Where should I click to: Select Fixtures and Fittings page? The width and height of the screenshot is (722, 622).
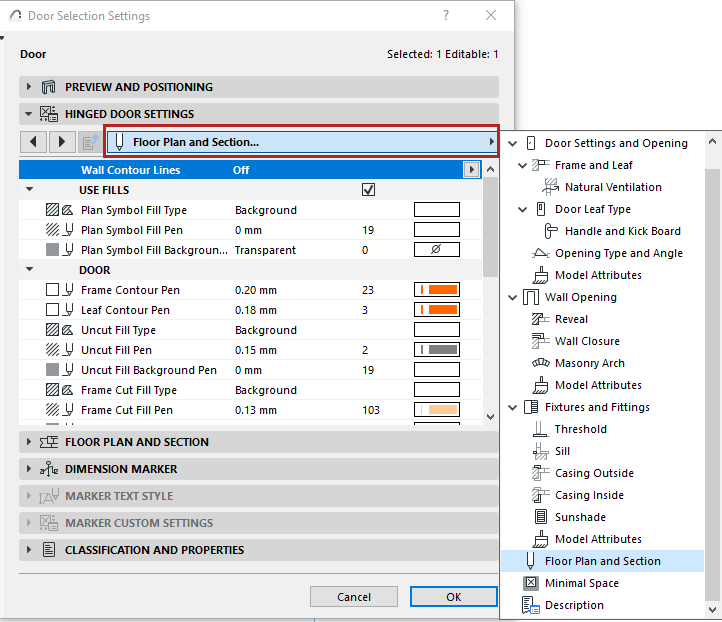click(x=597, y=407)
